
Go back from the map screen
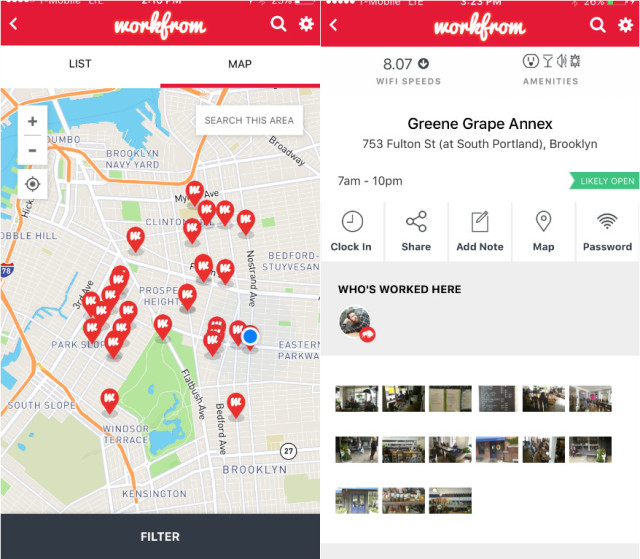[13, 24]
